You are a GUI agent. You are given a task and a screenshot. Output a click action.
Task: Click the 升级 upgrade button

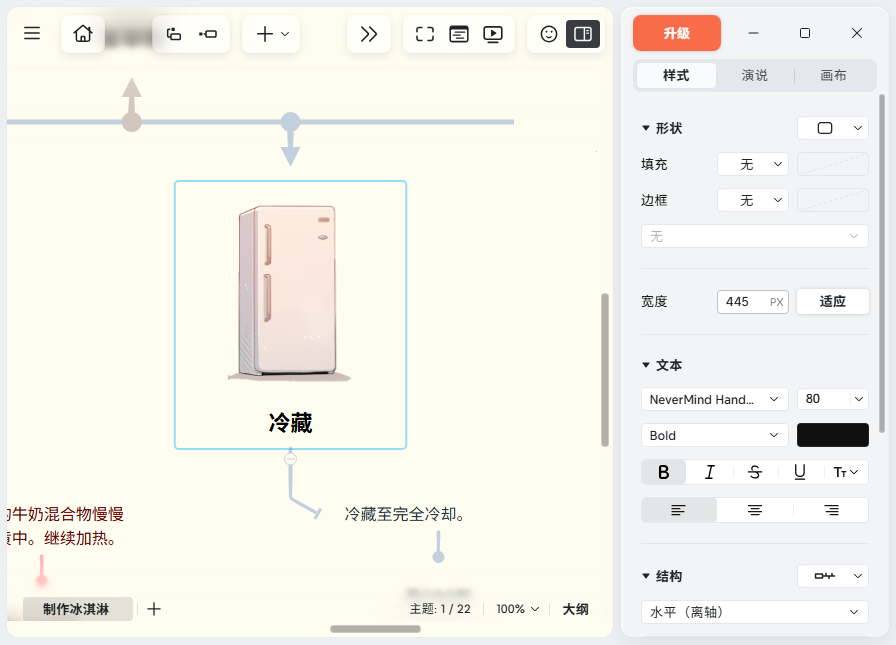[x=677, y=33]
